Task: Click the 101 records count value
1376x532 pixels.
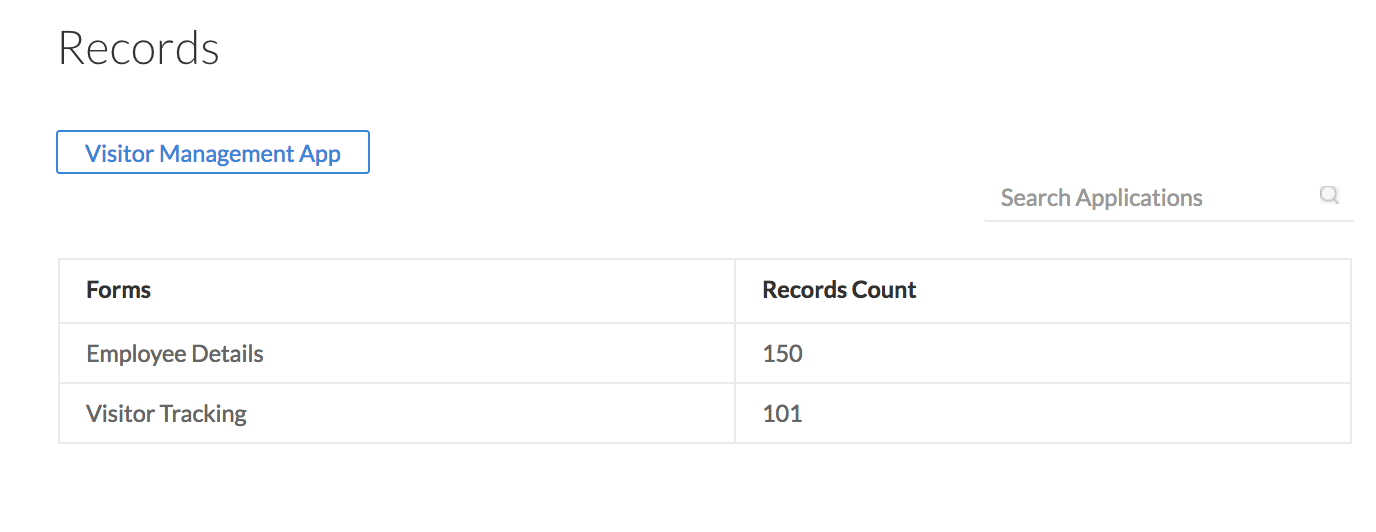Action: pos(782,414)
